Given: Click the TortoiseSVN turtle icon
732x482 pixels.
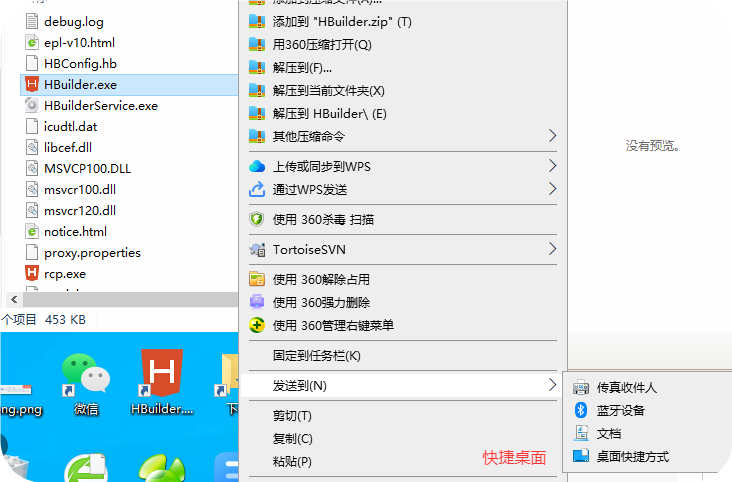Looking at the screenshot, I should point(257,249).
